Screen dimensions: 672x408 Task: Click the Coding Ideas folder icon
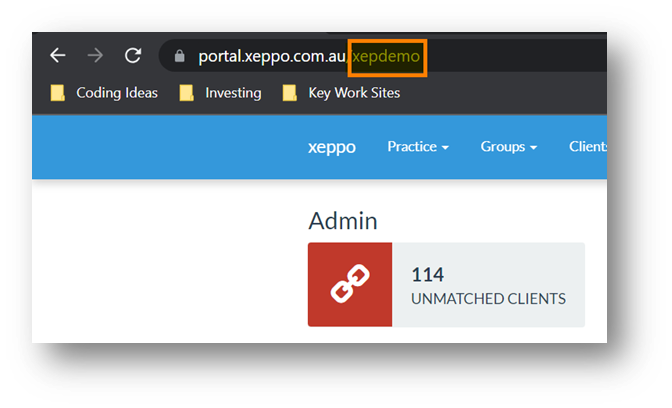click(57, 93)
